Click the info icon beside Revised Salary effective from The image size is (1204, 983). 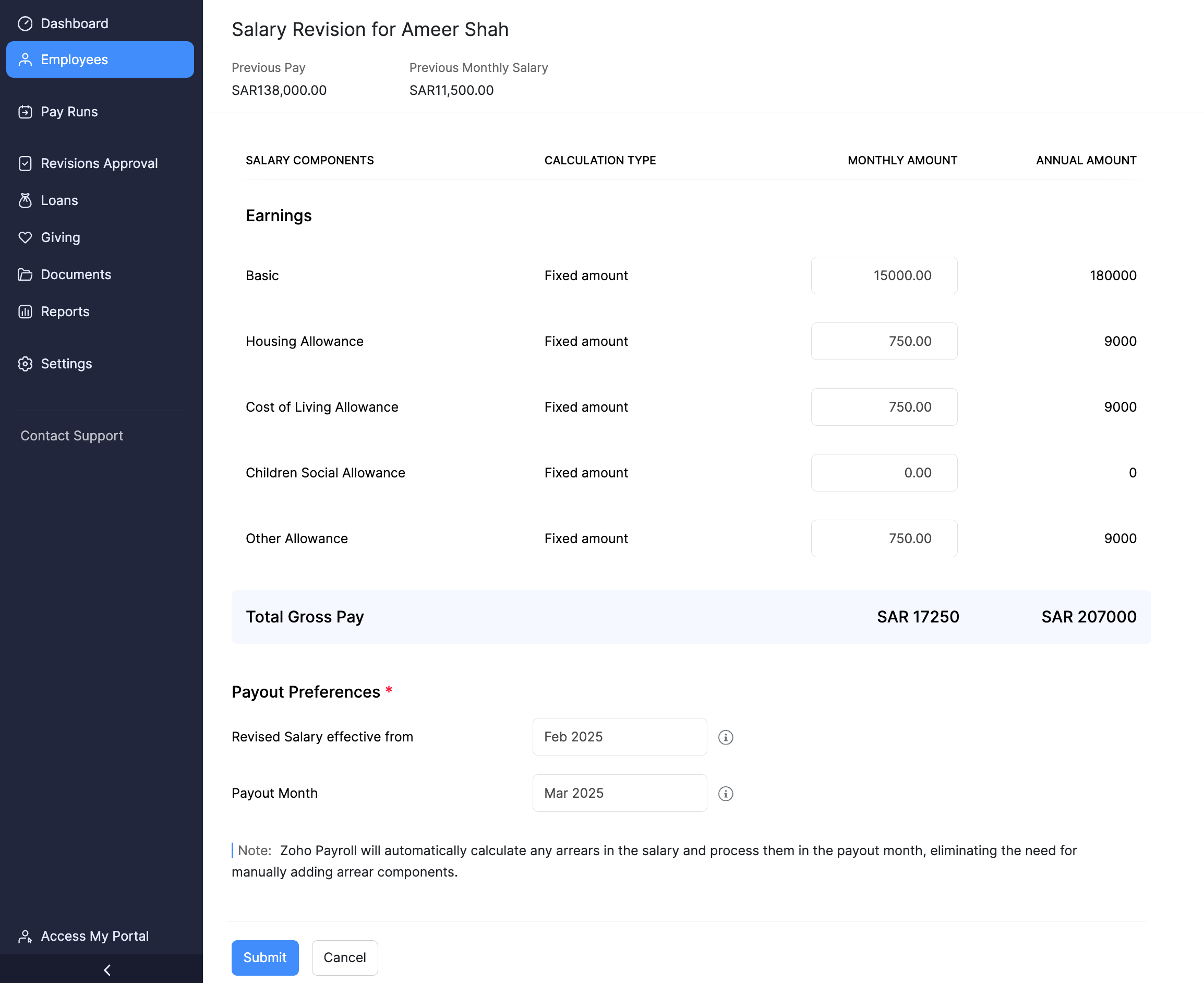click(x=726, y=737)
